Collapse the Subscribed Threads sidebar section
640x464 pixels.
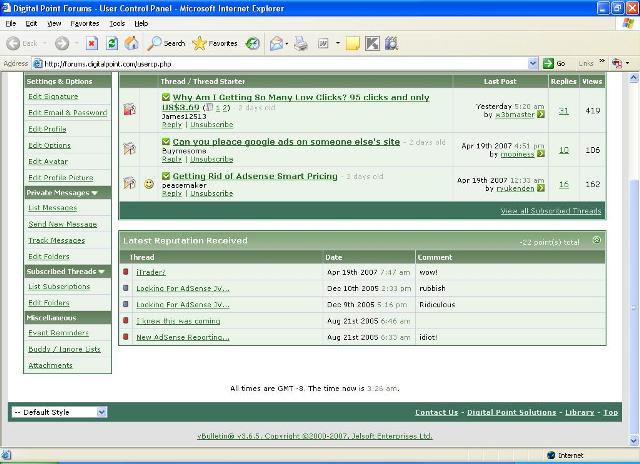(101, 271)
